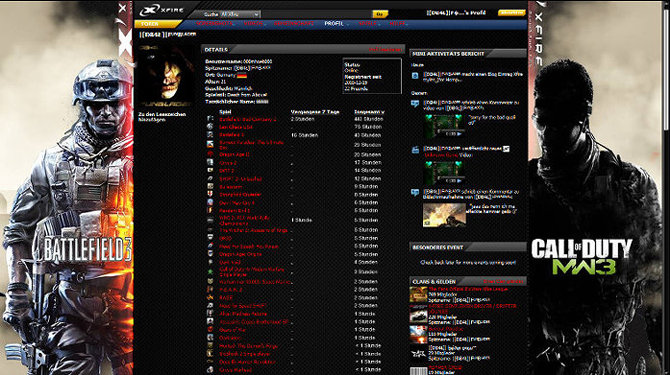Click the red link in CLANS & GILDEN header
This screenshot has height=375, width=670.
coord(503,281)
